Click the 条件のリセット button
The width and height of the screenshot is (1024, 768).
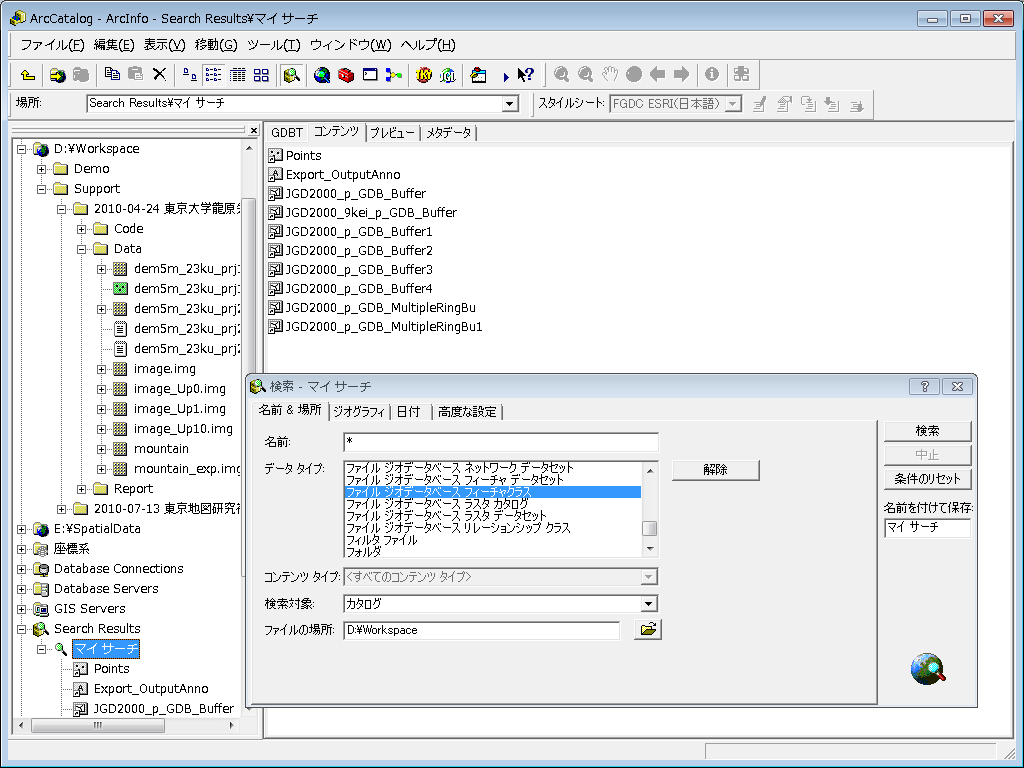click(927, 479)
